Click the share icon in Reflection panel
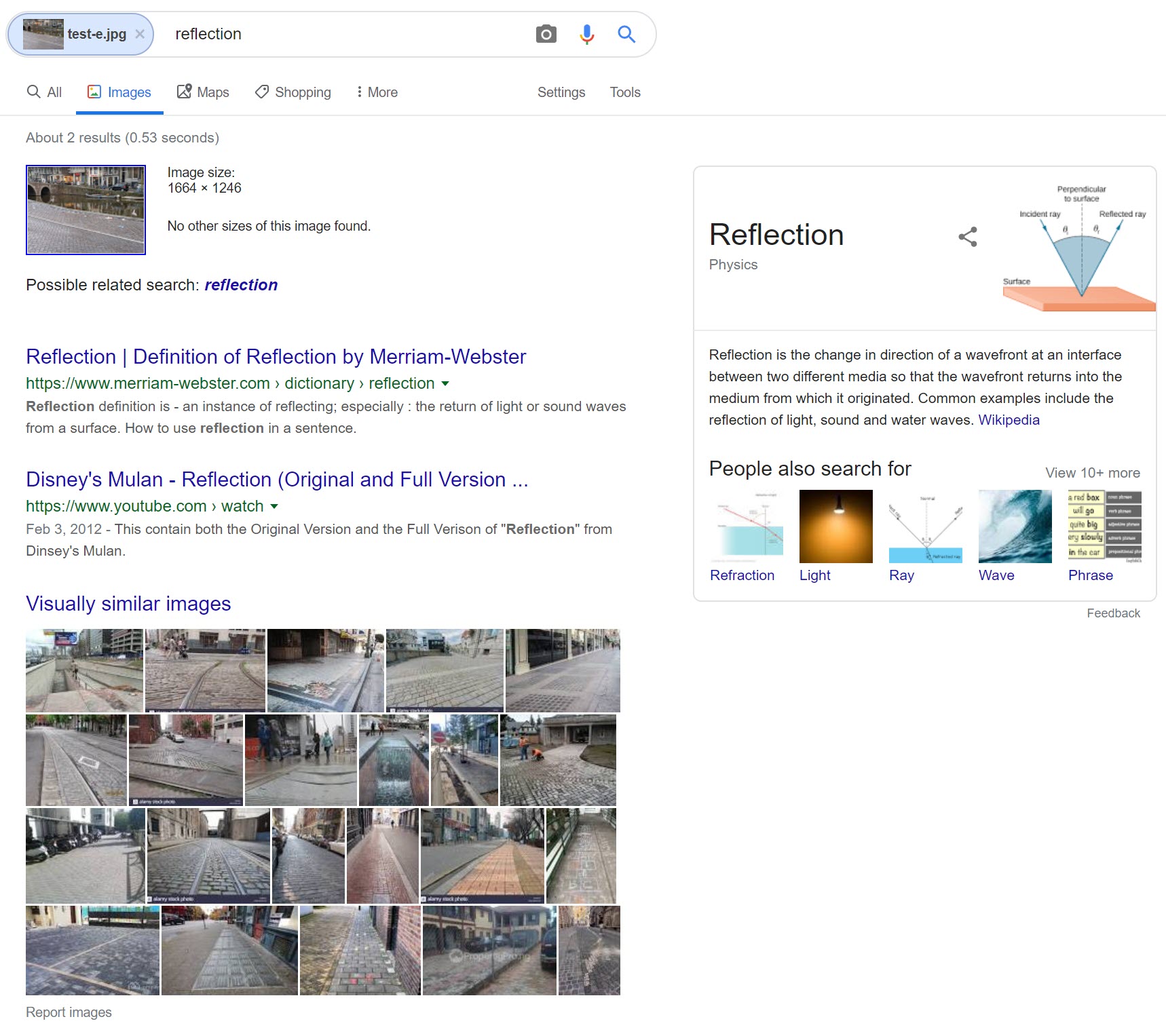This screenshot has width=1166, height=1036. [968, 237]
